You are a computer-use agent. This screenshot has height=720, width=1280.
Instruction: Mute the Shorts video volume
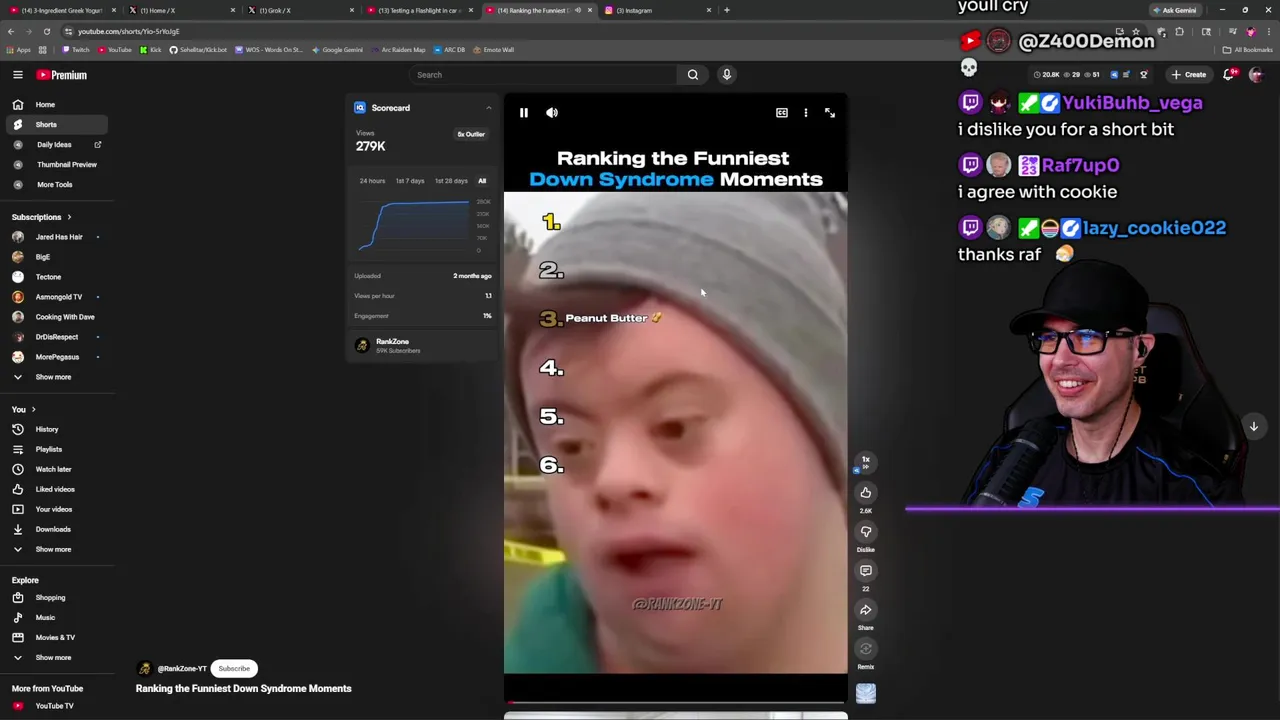(x=552, y=113)
